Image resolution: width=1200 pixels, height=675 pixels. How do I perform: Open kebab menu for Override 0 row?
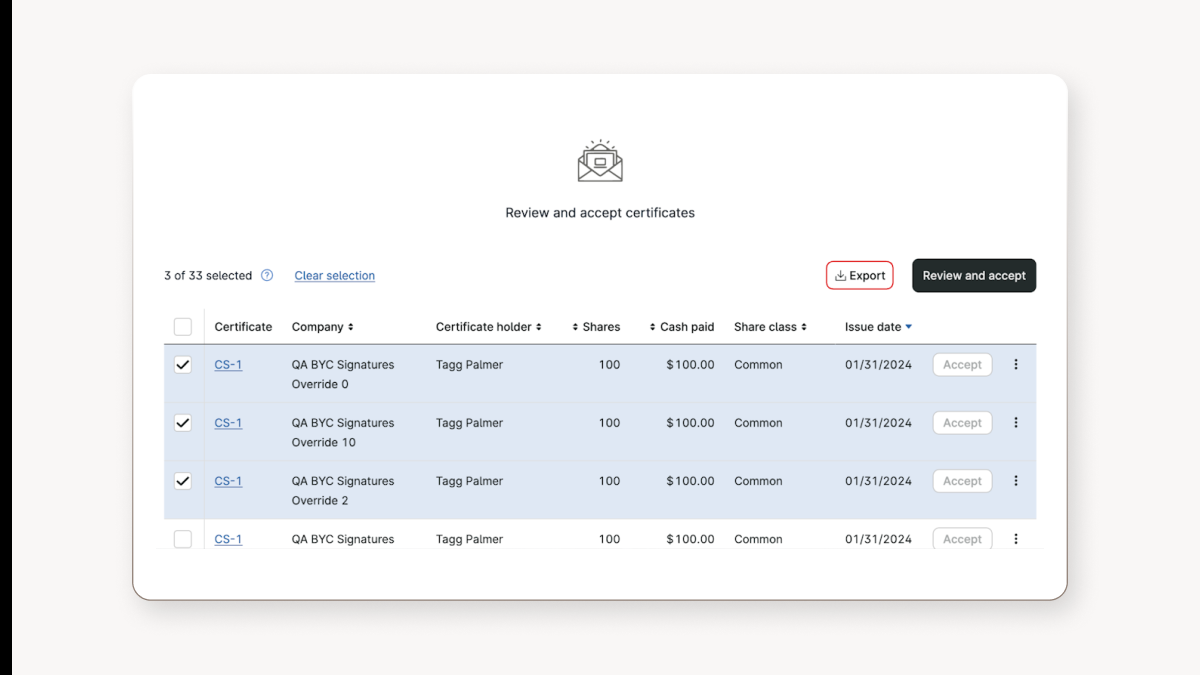pyautogui.click(x=1016, y=364)
